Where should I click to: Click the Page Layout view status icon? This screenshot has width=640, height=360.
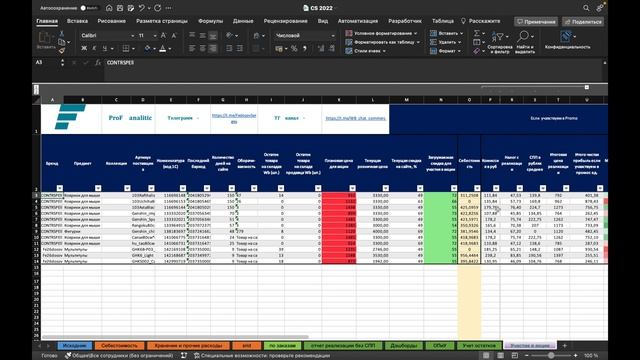(500, 356)
